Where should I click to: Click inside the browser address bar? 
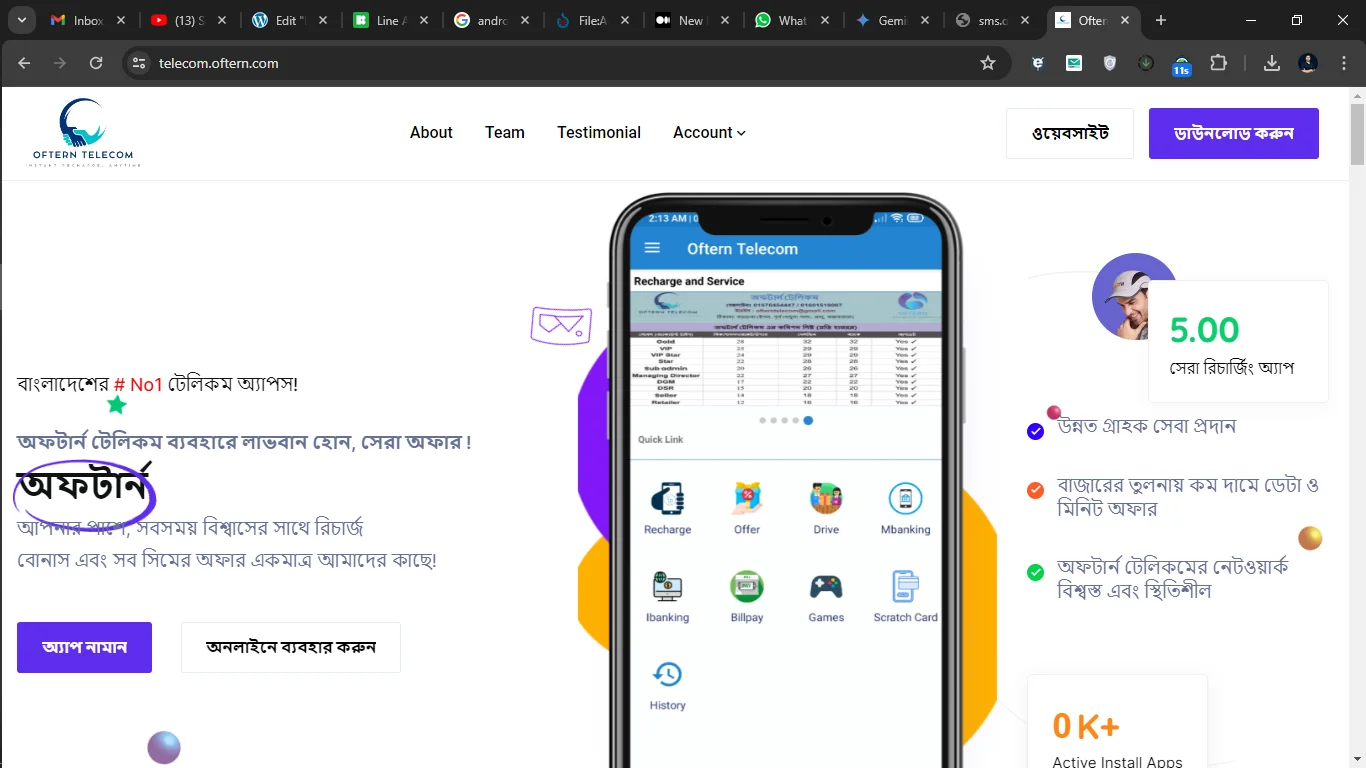point(400,62)
